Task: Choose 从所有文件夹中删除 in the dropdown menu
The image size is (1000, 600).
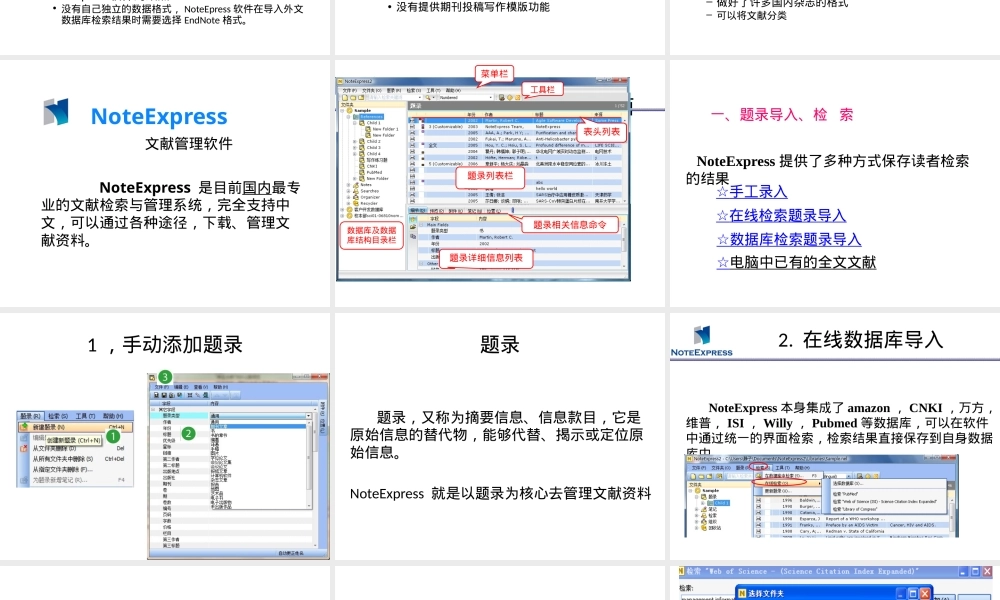Action: 76,458
